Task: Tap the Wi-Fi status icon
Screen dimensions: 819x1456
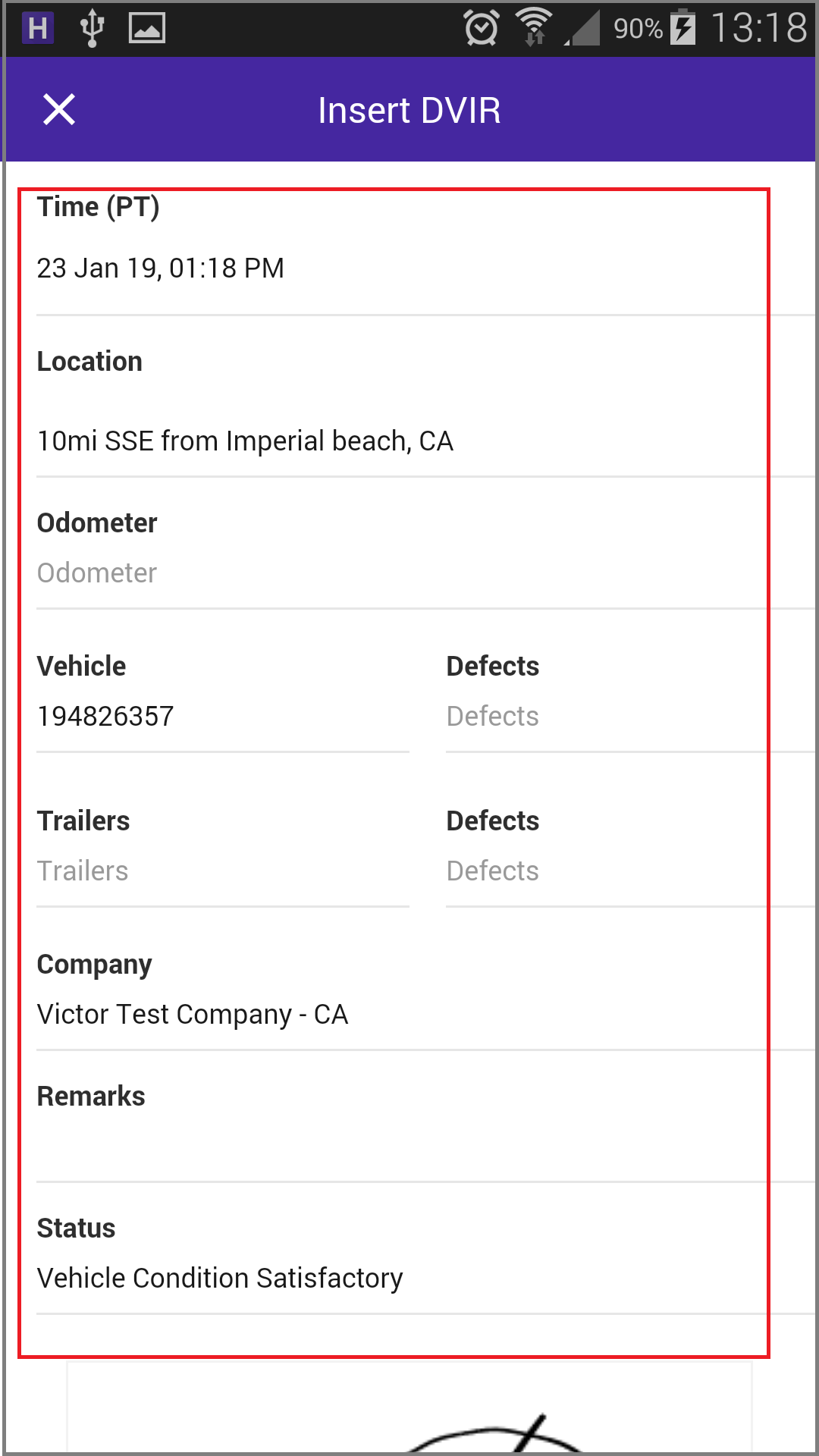Action: click(534, 27)
